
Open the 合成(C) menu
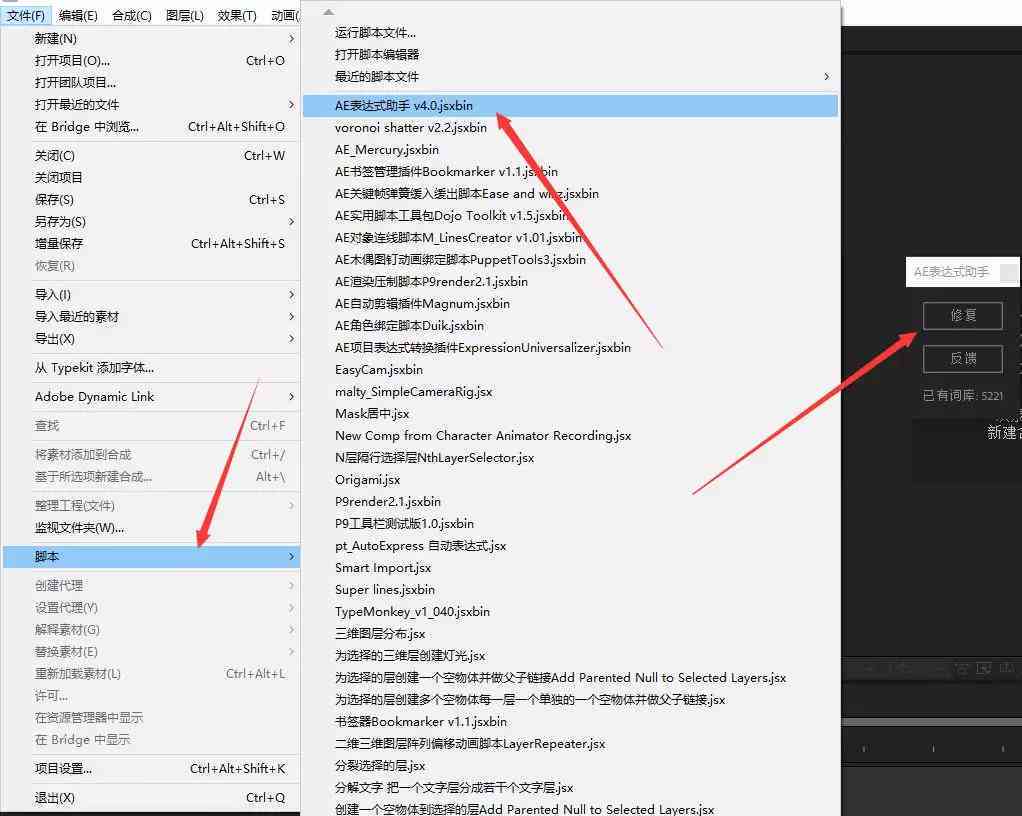(132, 16)
